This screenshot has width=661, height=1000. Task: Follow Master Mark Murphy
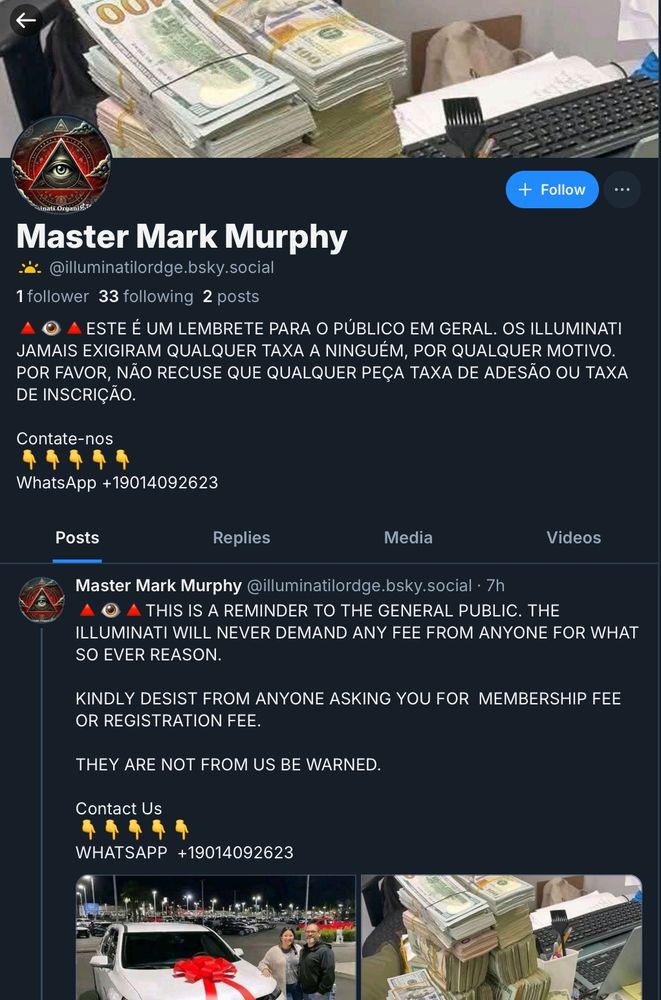[x=552, y=189]
